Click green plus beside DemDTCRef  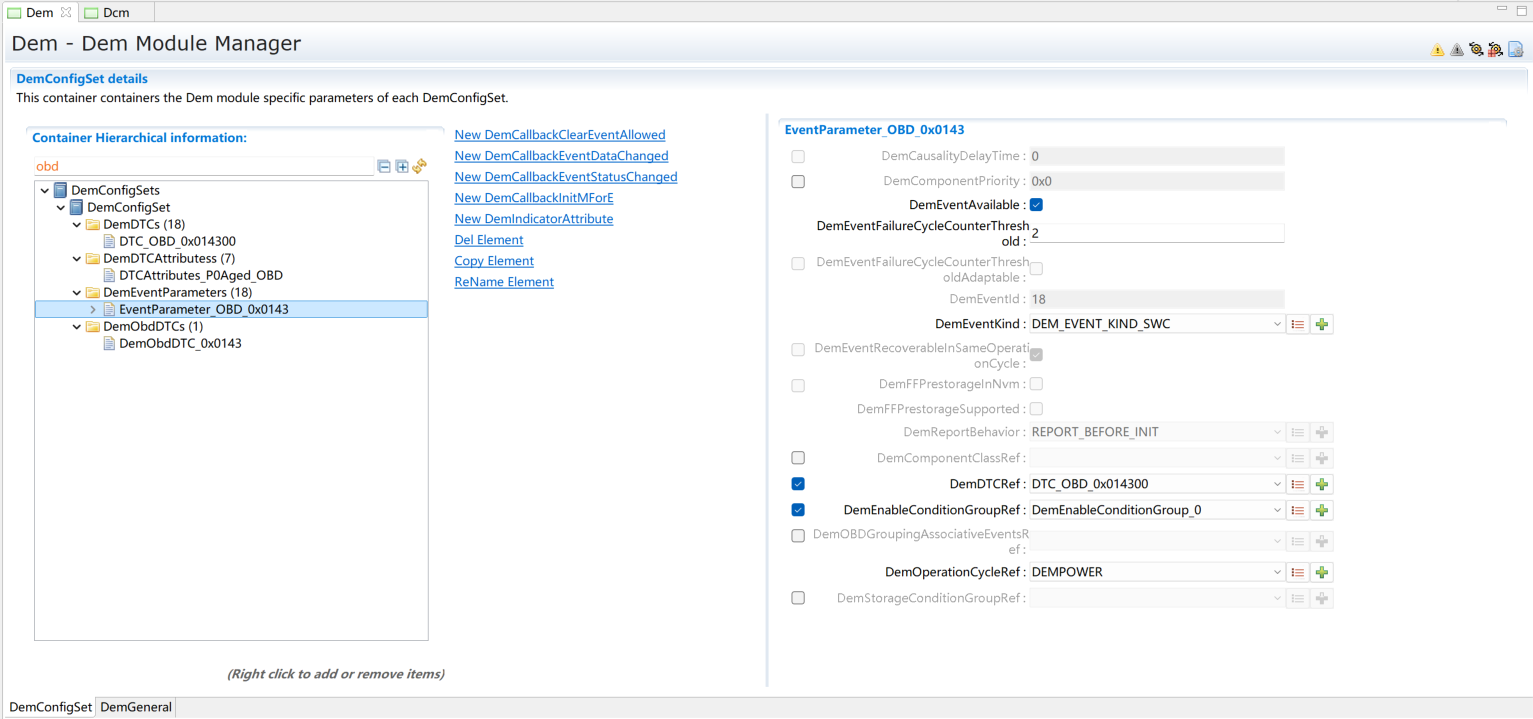1321,484
